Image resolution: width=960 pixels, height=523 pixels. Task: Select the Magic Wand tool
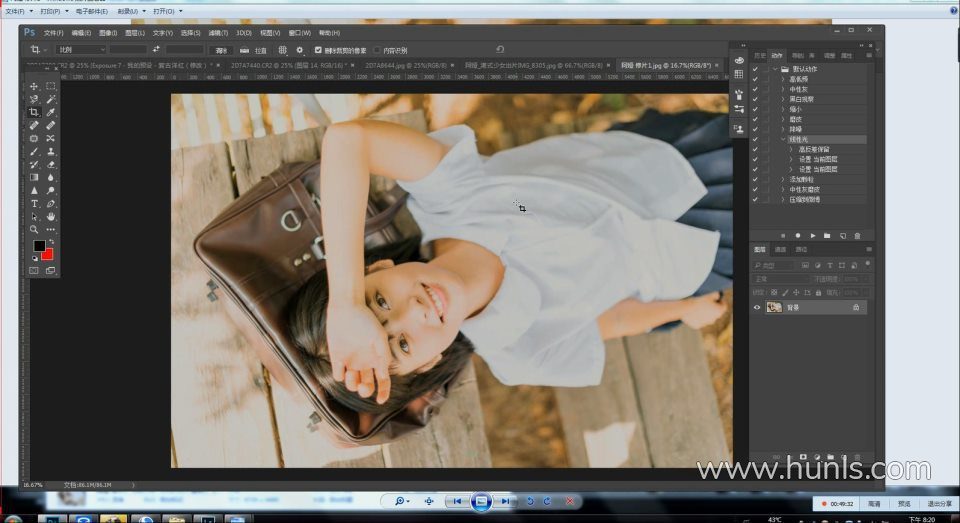point(51,99)
